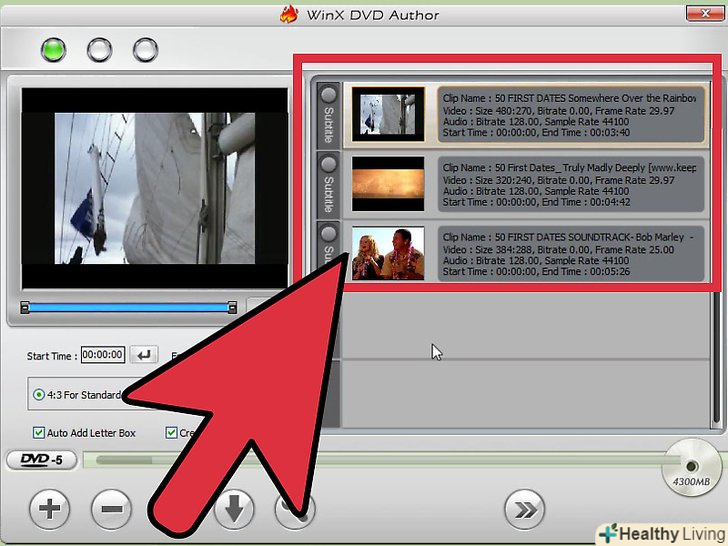Open Subtitle for the Somewhere Over the Rainbow clip

click(327, 113)
